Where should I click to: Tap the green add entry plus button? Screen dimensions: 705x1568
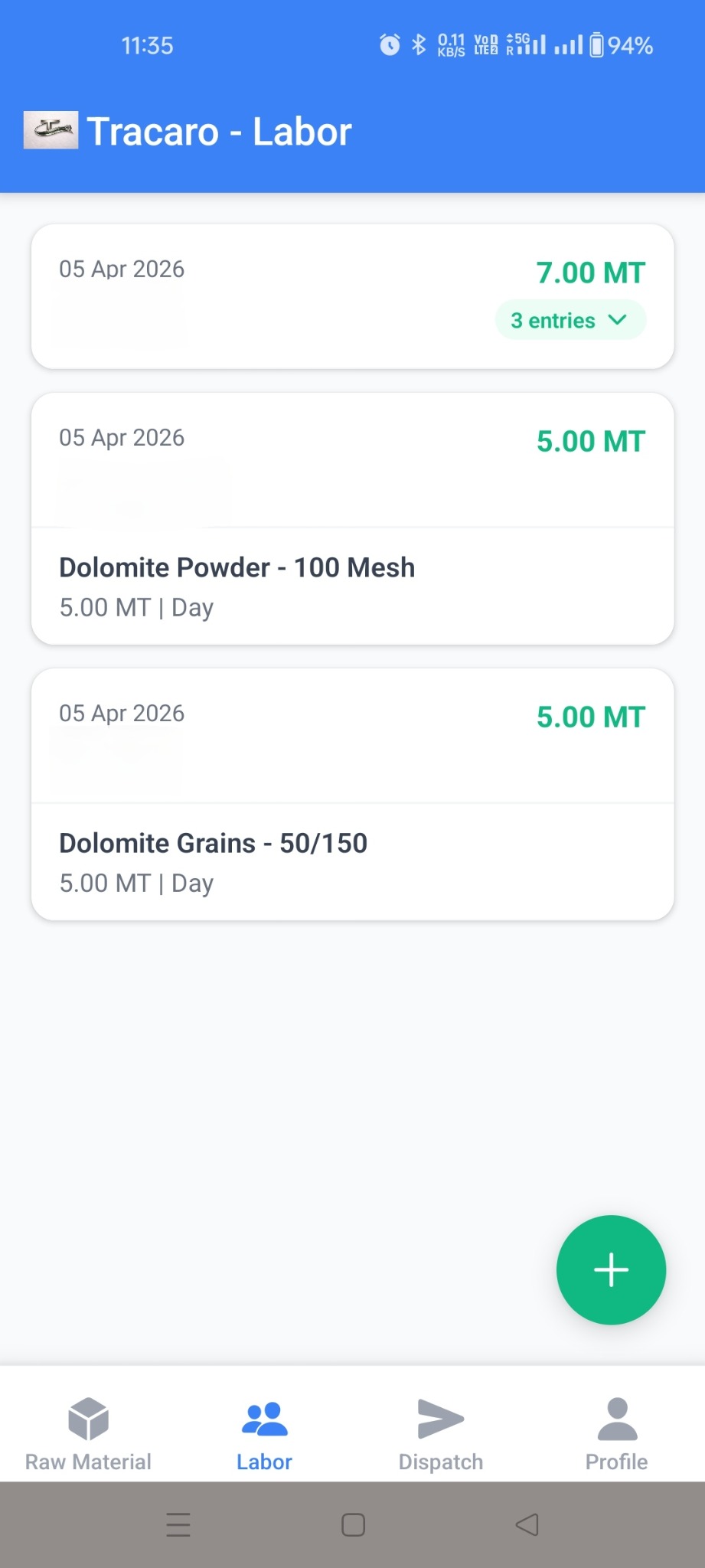(611, 1269)
